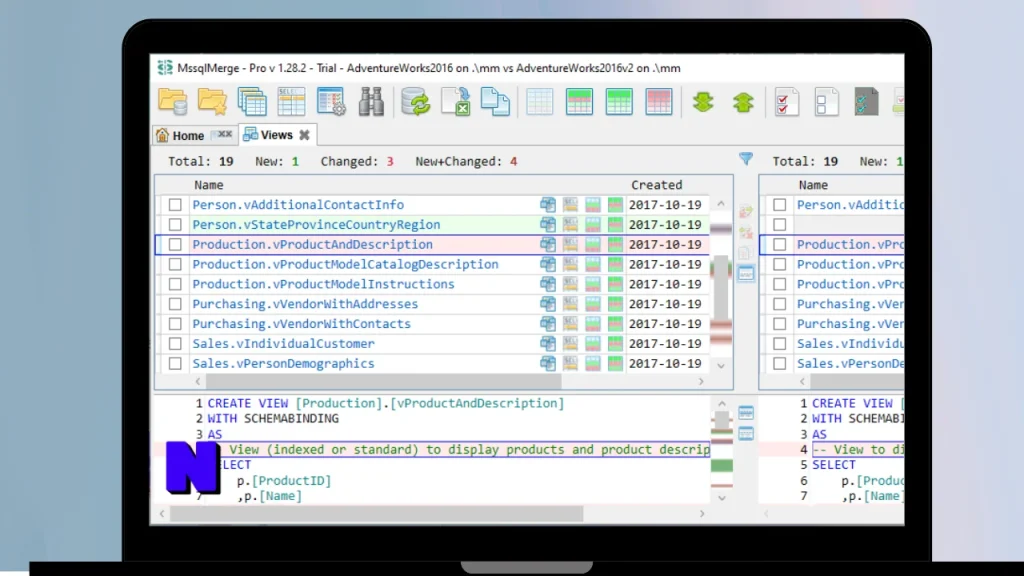
Task: Click the copy documents icon
Action: point(495,102)
